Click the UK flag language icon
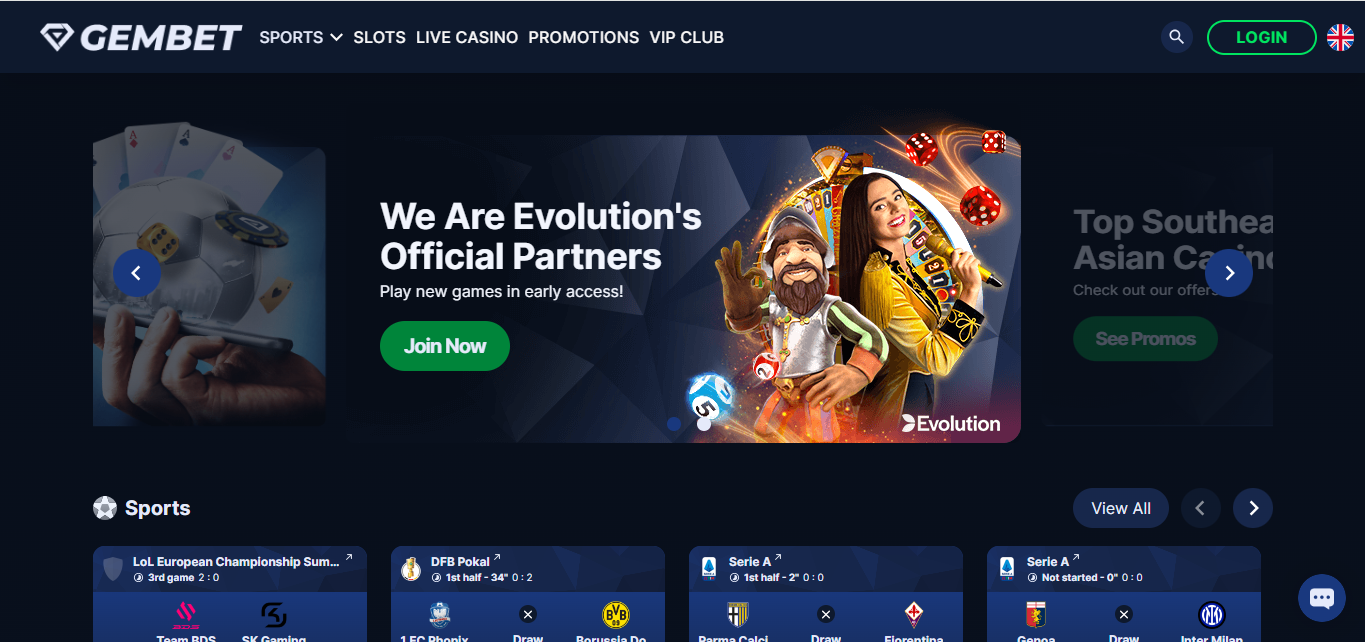The width and height of the screenshot is (1365, 642). click(x=1340, y=37)
